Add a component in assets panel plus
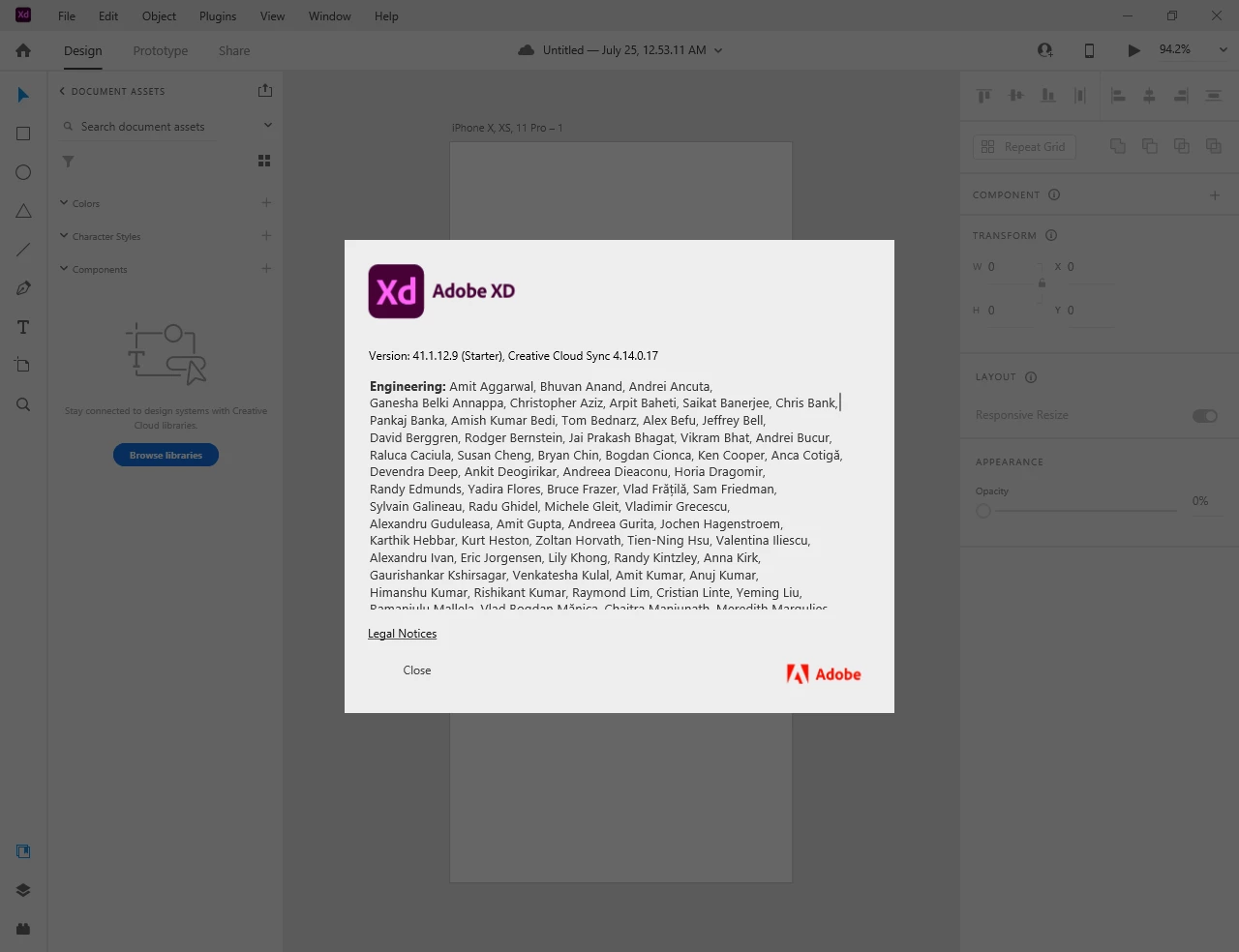1239x952 pixels. (x=266, y=268)
